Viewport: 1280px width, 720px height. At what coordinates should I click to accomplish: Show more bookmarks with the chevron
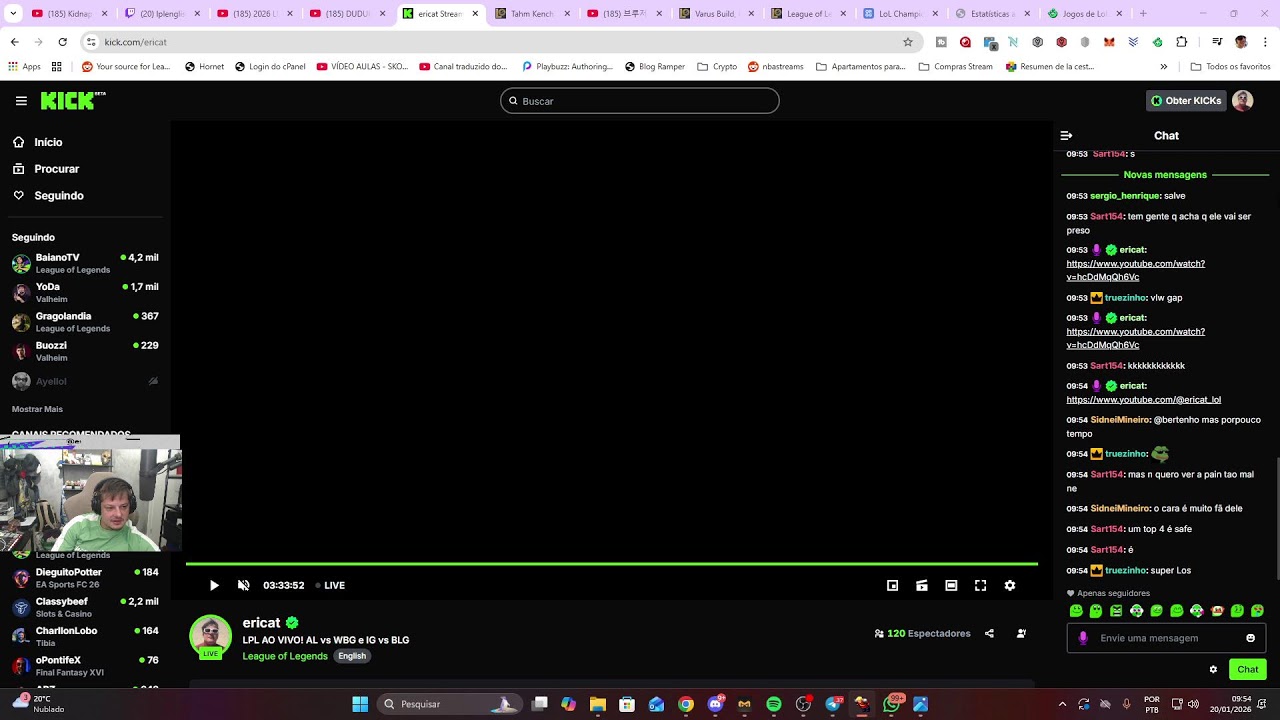click(1163, 67)
